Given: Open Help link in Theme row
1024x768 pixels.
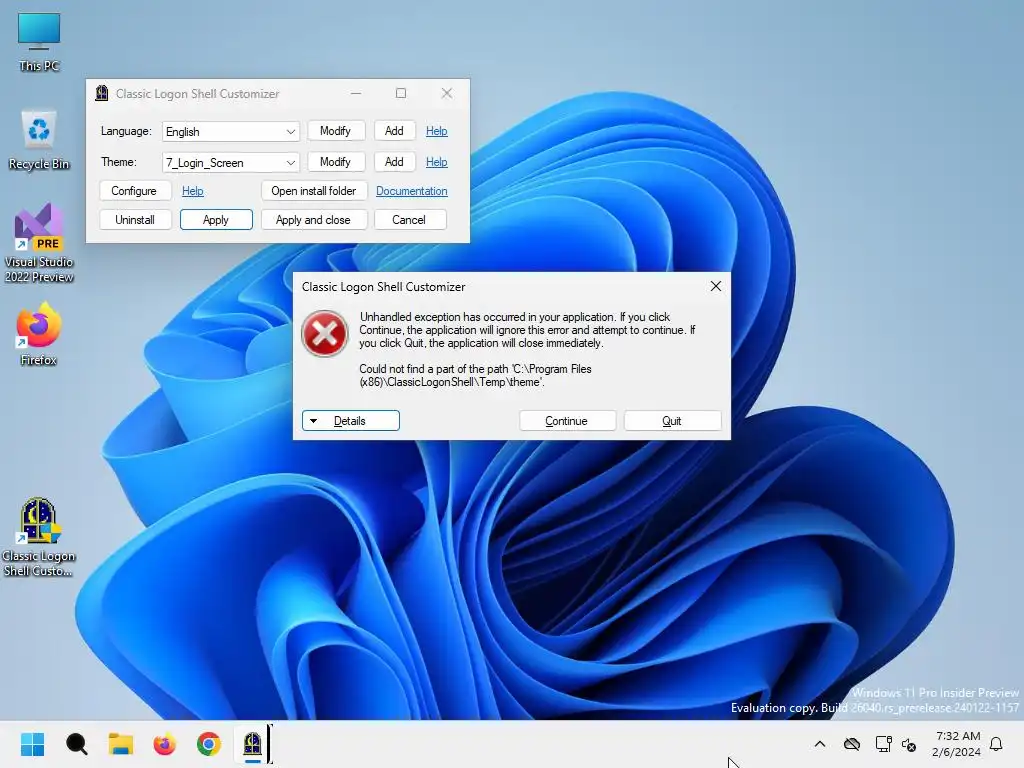Looking at the screenshot, I should coord(436,162).
